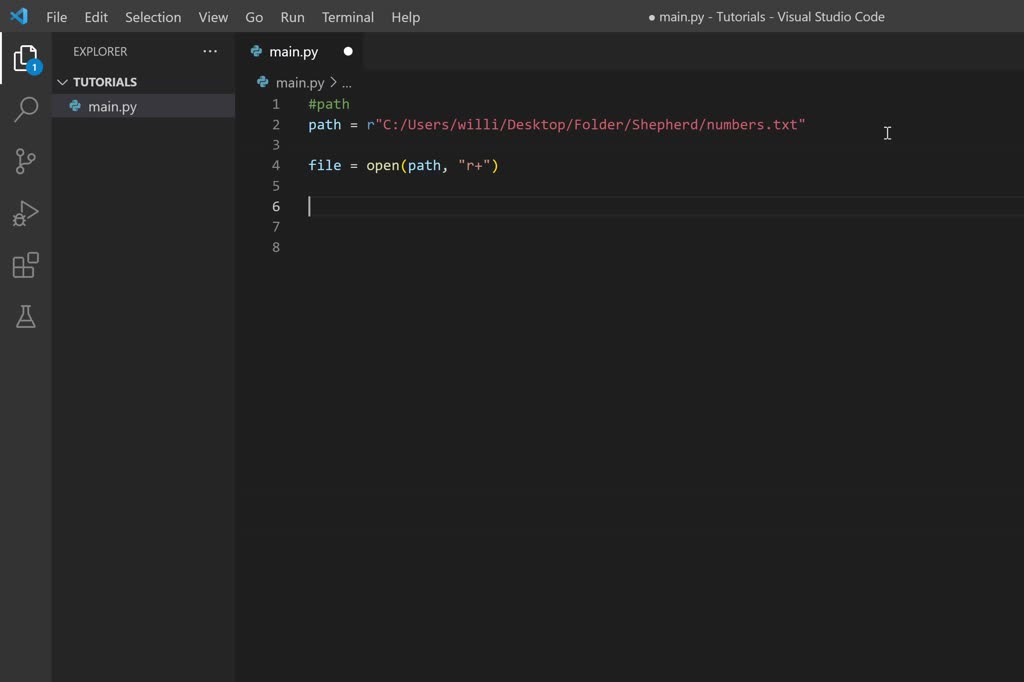
Task: Open the Help menu
Action: 405,17
